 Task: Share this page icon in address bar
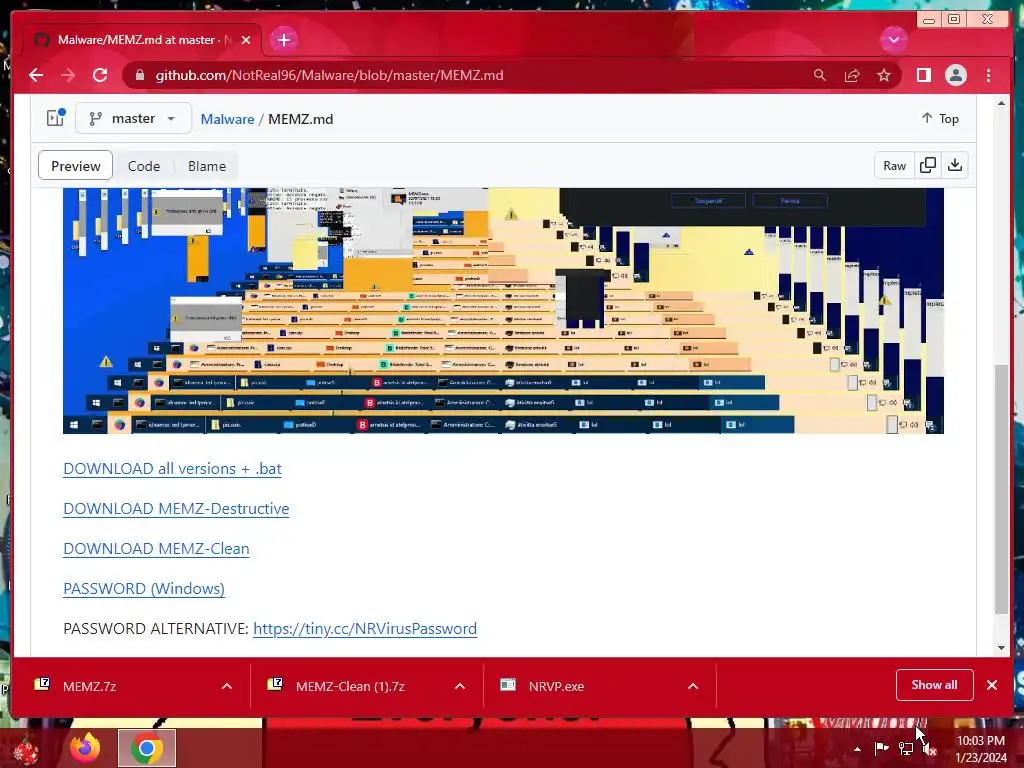coord(852,75)
